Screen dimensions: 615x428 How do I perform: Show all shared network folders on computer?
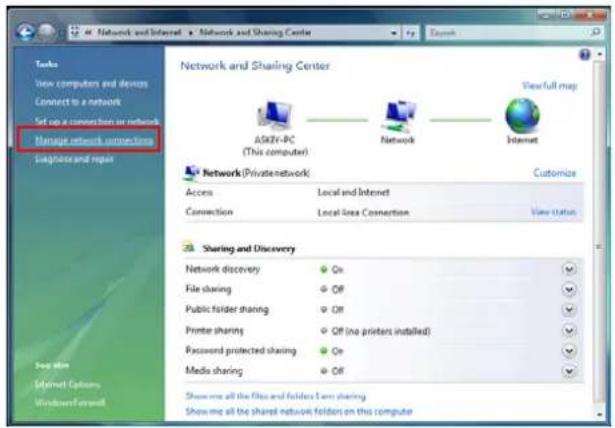[x=299, y=411]
